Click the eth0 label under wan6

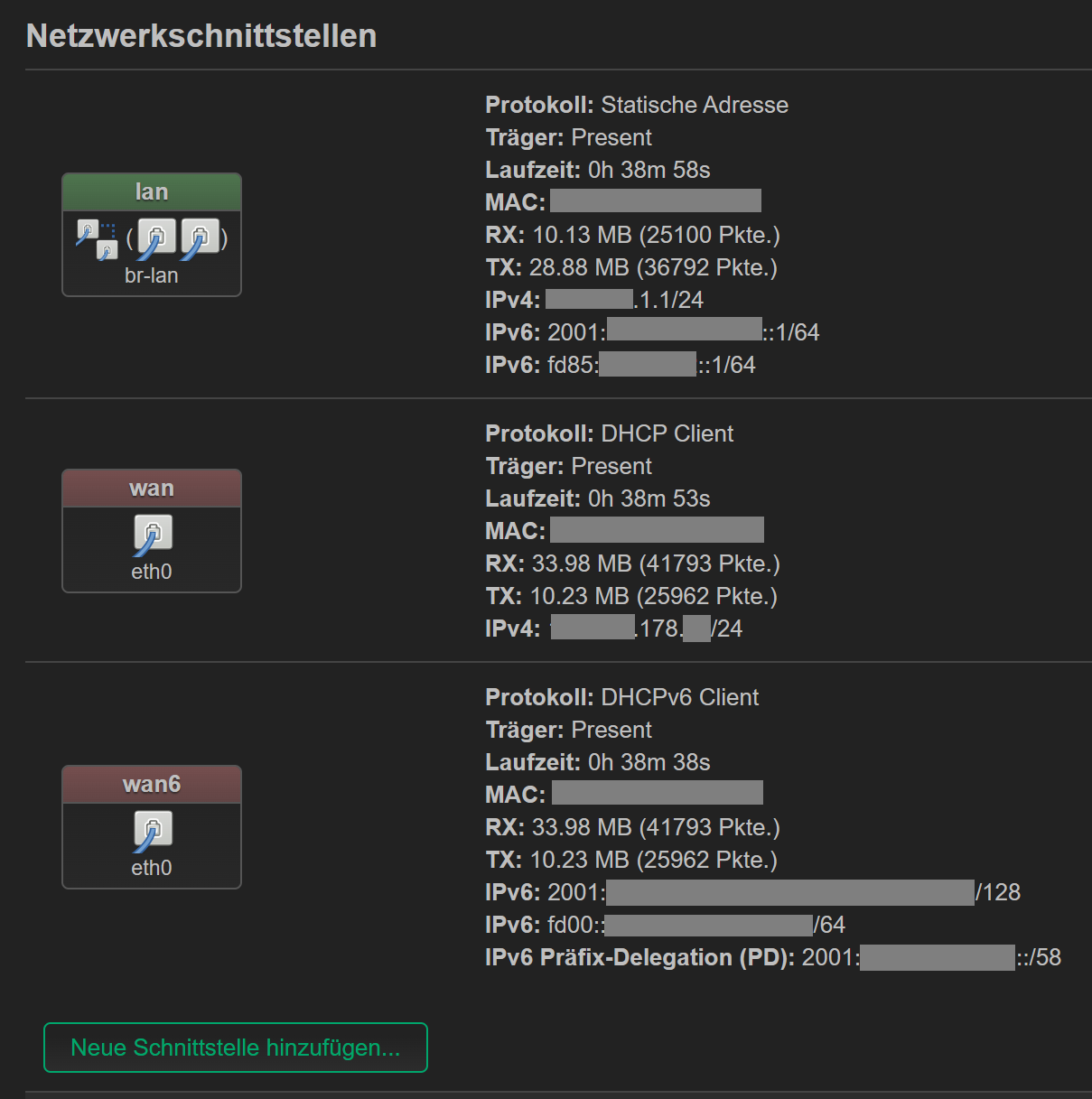(x=152, y=868)
